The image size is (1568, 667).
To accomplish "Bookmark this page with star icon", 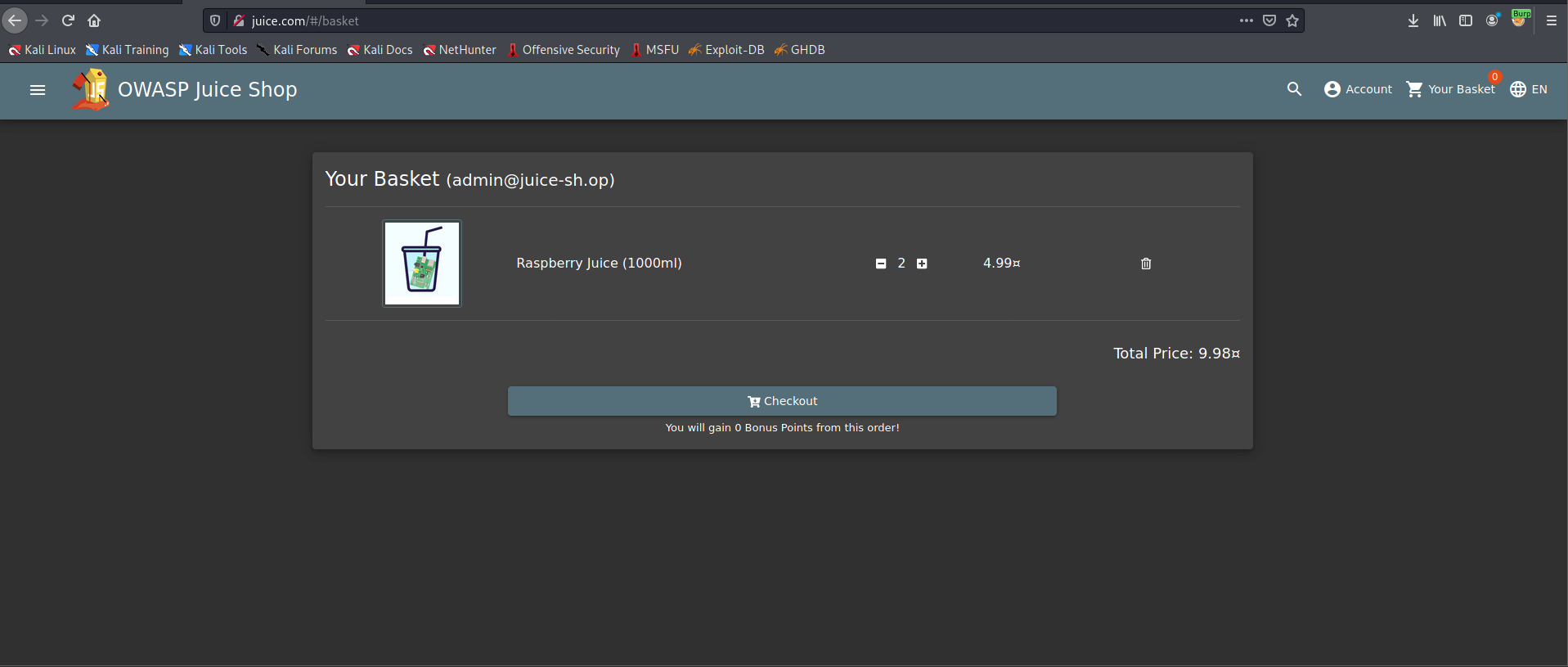I will point(1292,20).
